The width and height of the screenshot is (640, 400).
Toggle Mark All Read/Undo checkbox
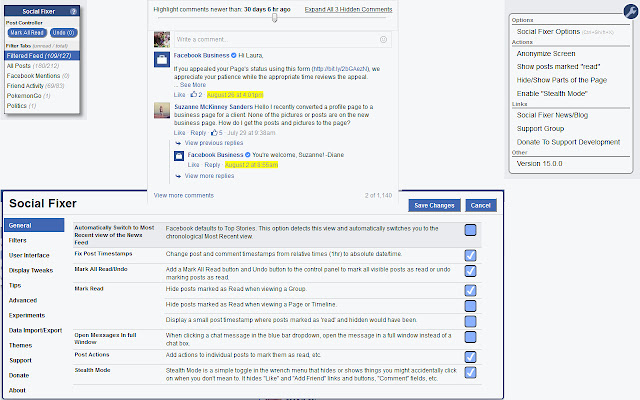click(470, 271)
